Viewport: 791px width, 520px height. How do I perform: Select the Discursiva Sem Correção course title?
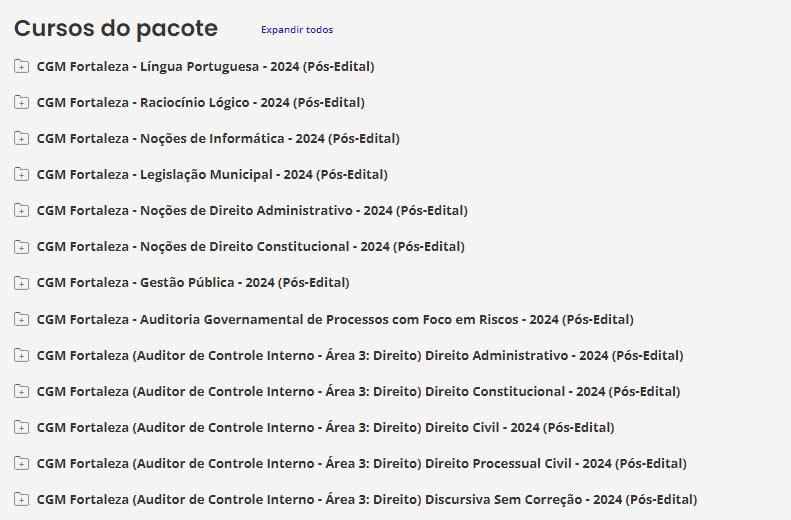366,500
